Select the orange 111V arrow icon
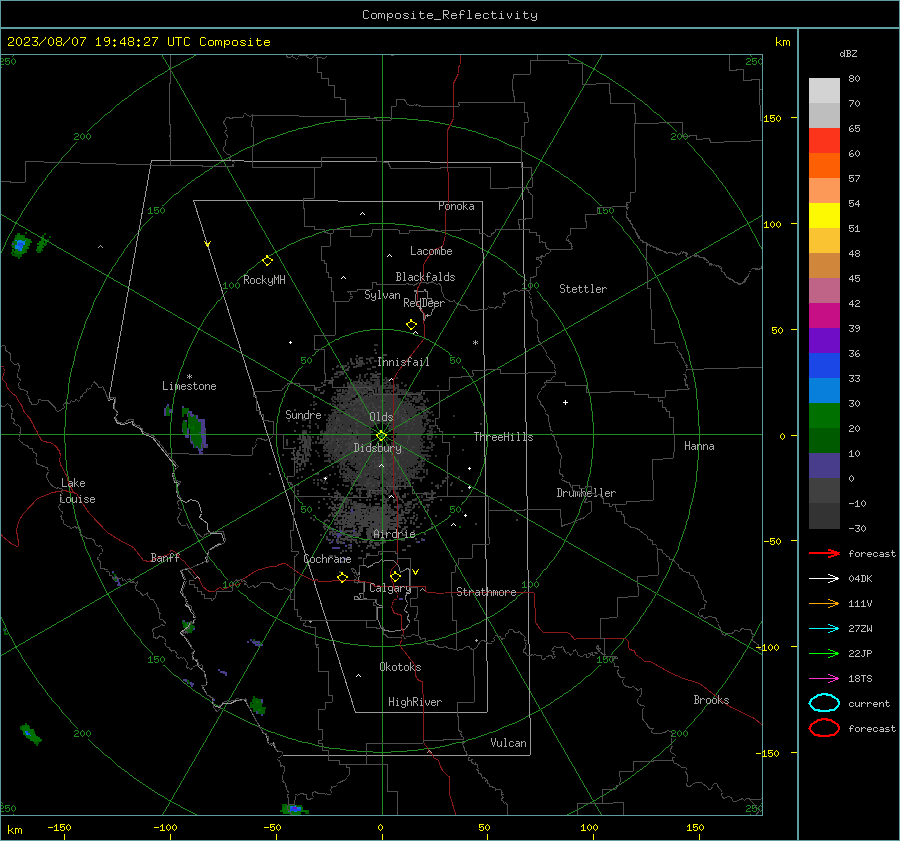Screen dimensions: 900x841 click(824, 603)
